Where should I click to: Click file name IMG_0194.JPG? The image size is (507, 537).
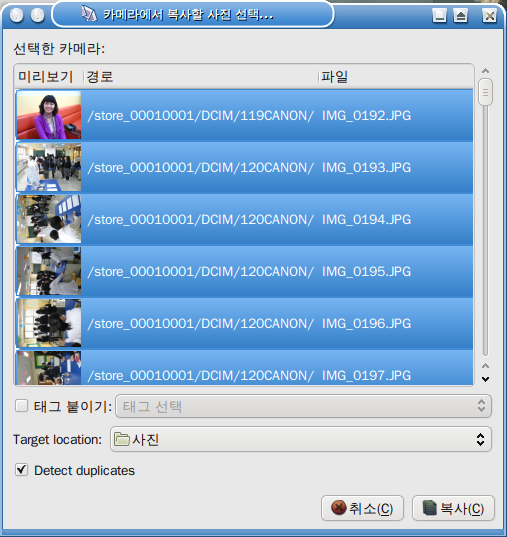(366, 220)
